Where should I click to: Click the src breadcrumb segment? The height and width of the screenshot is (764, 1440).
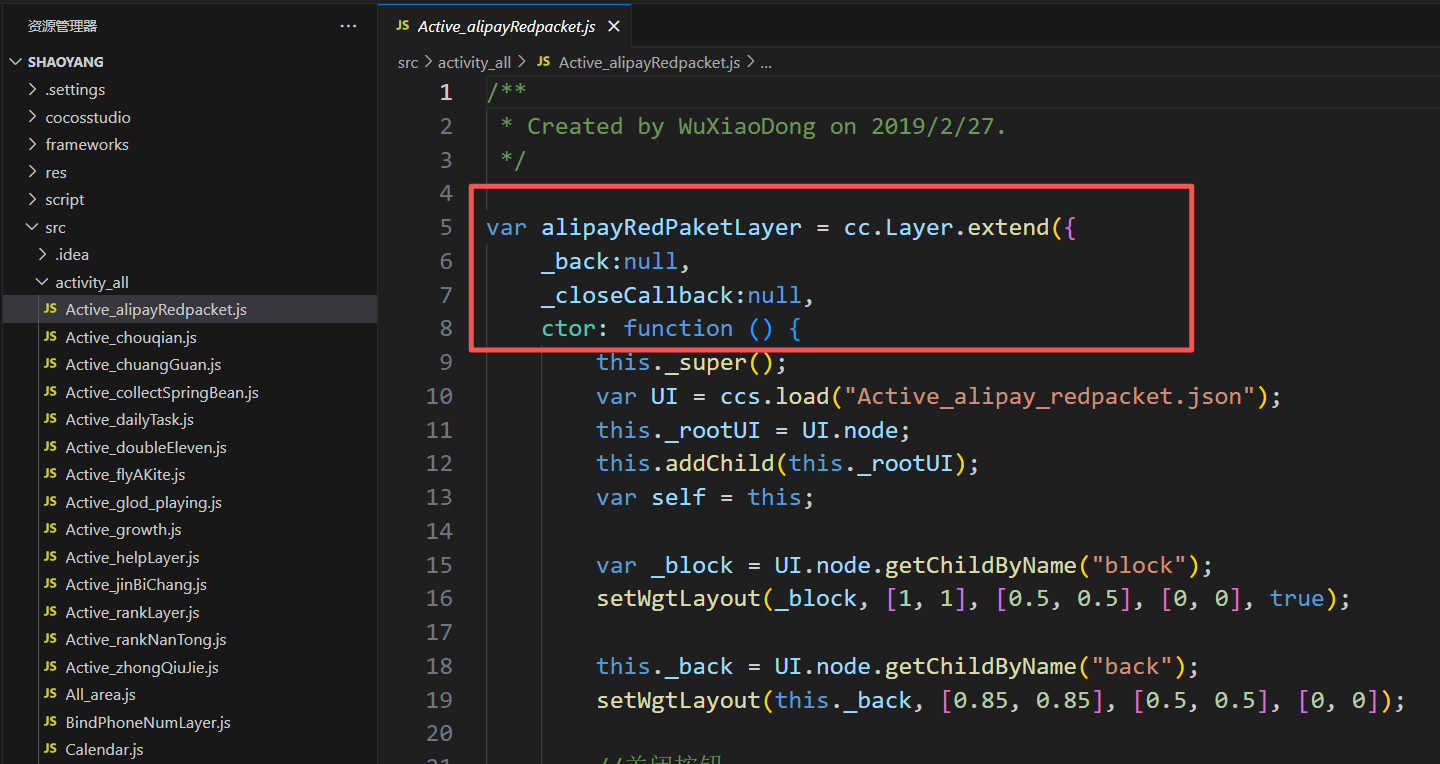[x=408, y=62]
